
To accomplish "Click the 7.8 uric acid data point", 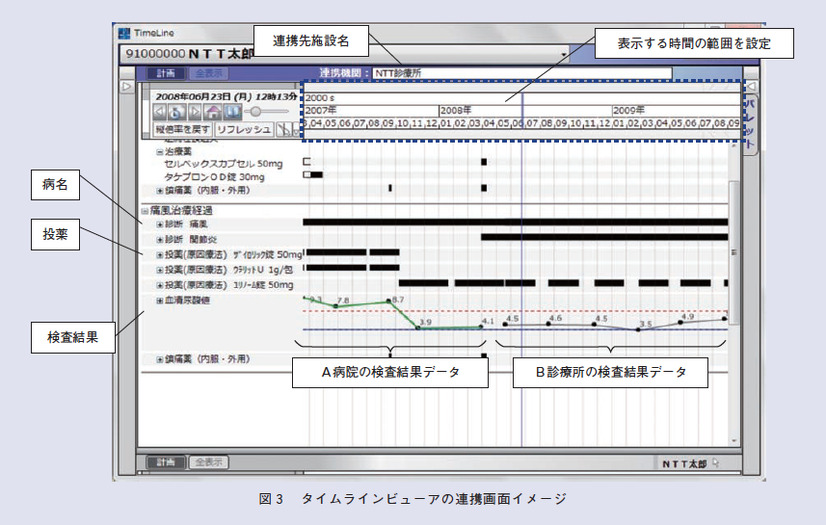I will pyautogui.click(x=336, y=306).
